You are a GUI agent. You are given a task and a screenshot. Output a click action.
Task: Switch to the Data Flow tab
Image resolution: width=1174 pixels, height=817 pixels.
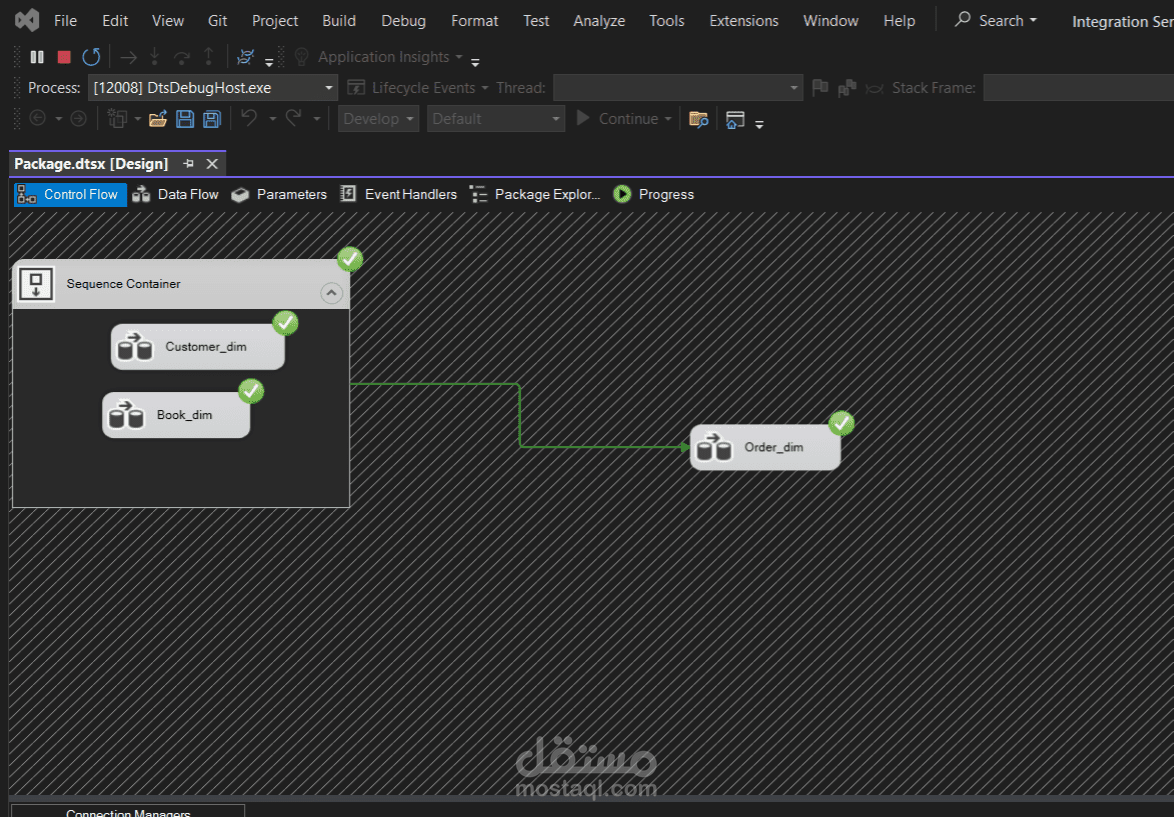coord(175,195)
